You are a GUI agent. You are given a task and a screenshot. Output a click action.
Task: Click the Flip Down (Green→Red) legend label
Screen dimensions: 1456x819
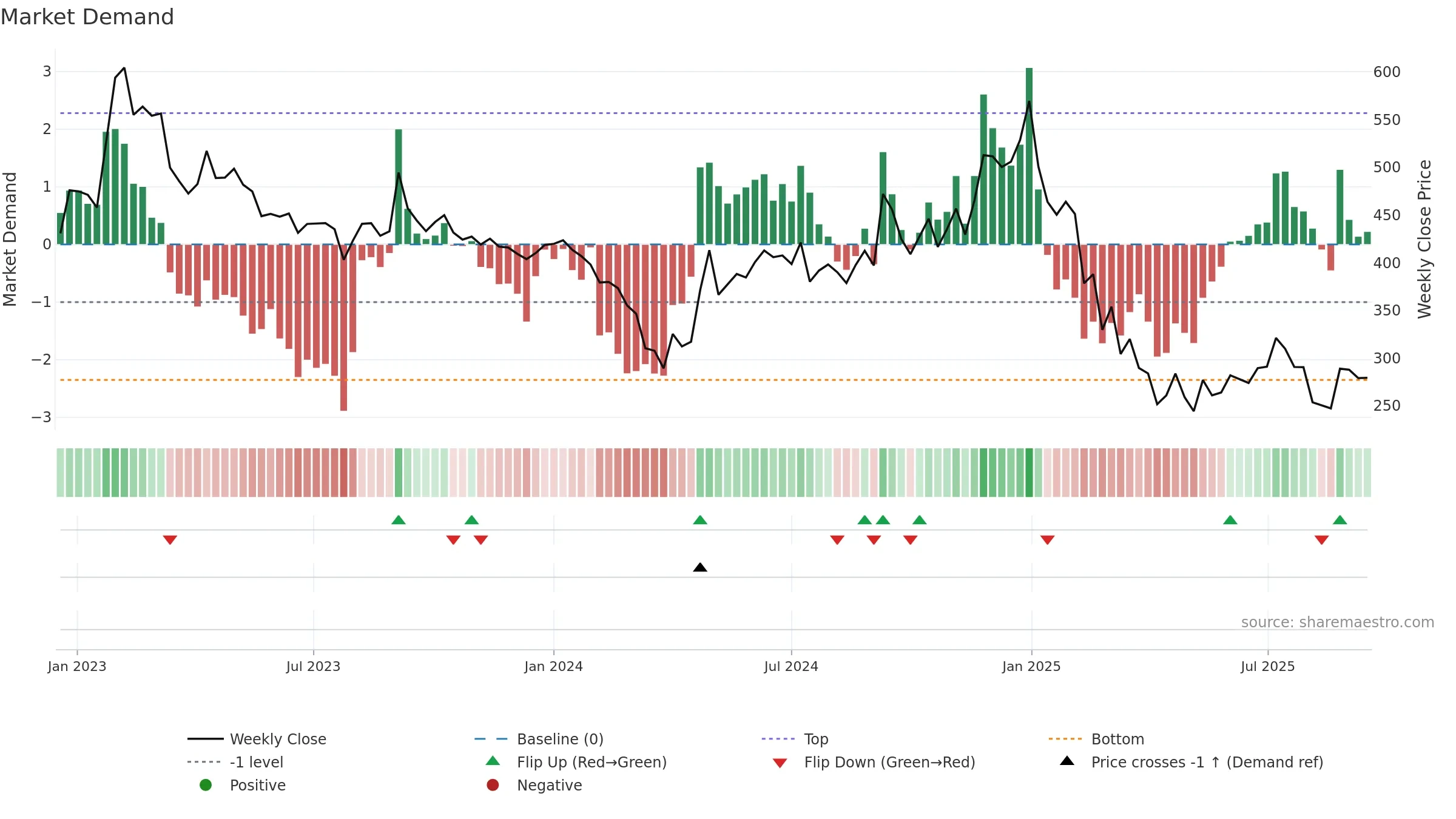[x=889, y=762]
